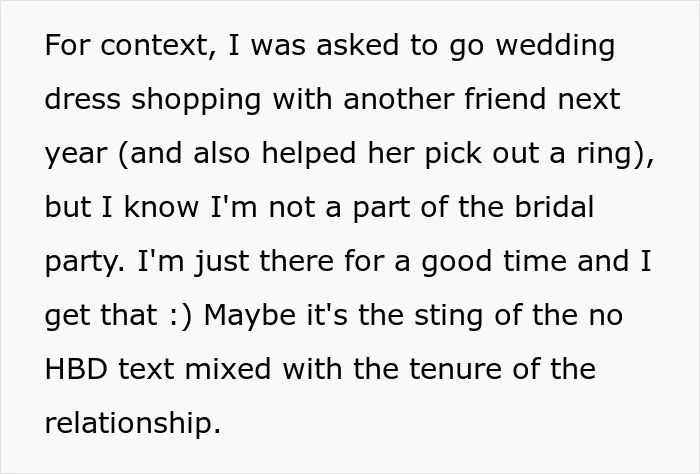
Task: Click the word "bridal"
Action: tap(554, 207)
